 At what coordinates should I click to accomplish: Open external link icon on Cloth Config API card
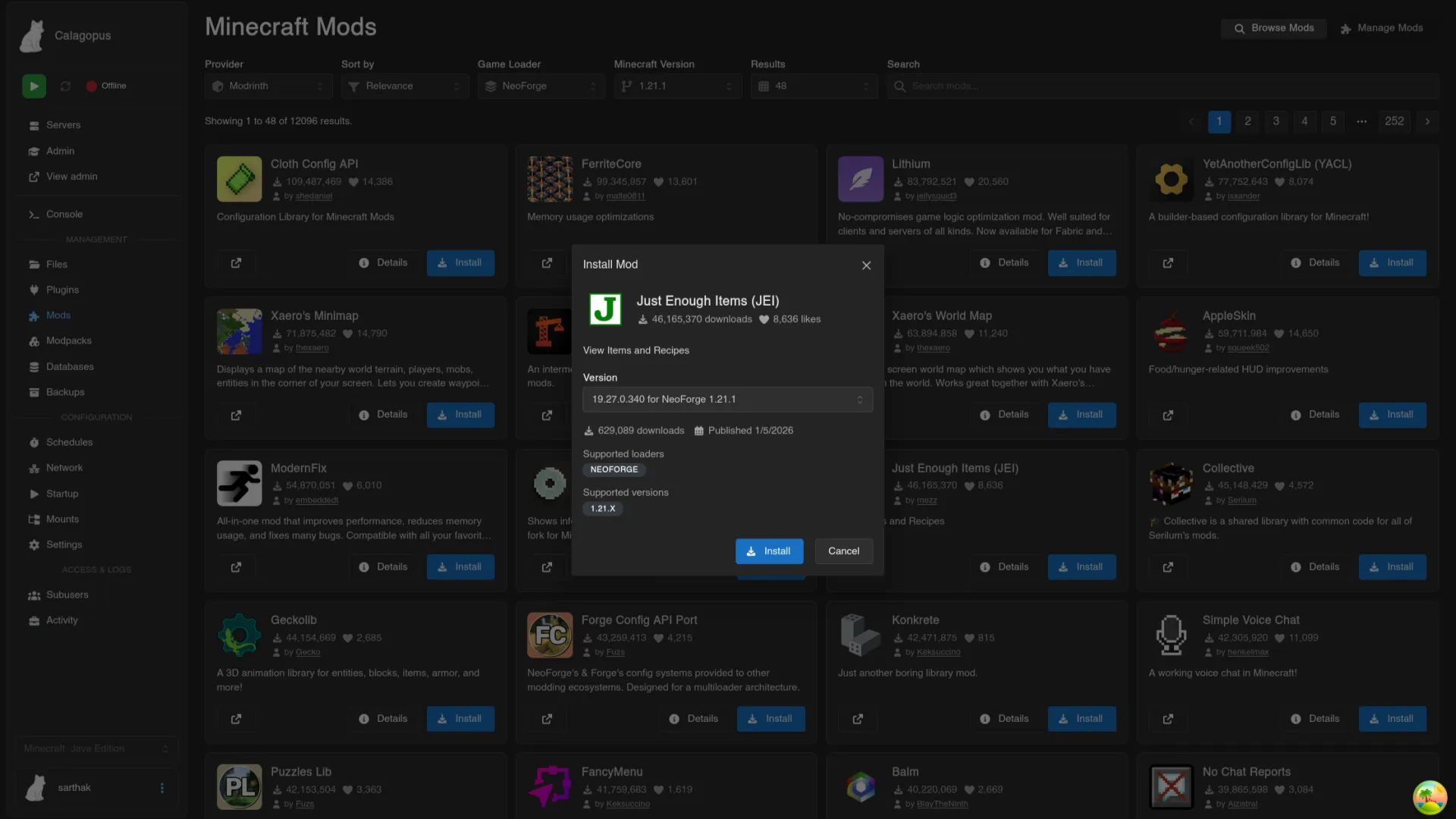[x=236, y=263]
